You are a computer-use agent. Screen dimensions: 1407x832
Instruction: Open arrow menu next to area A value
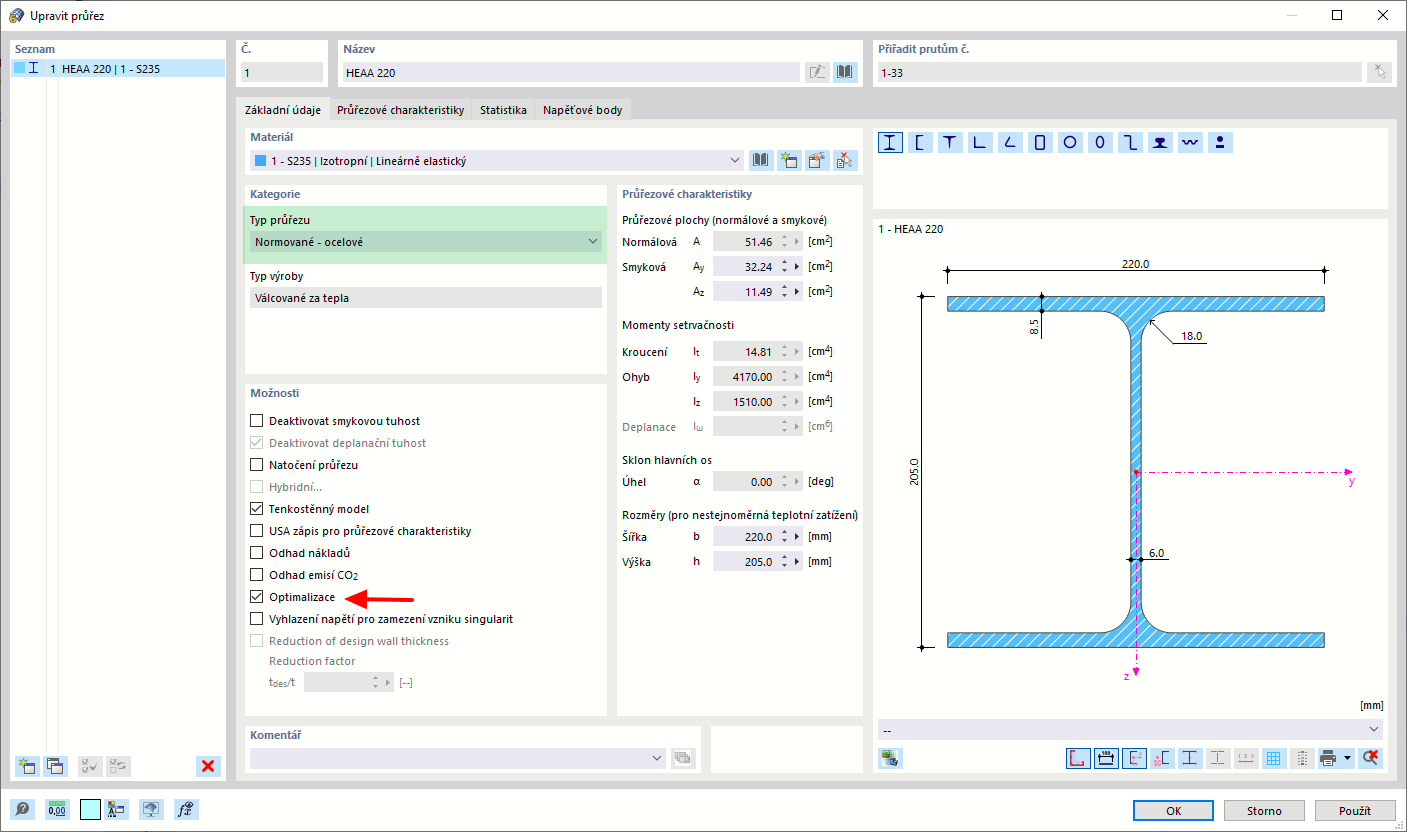[797, 242]
